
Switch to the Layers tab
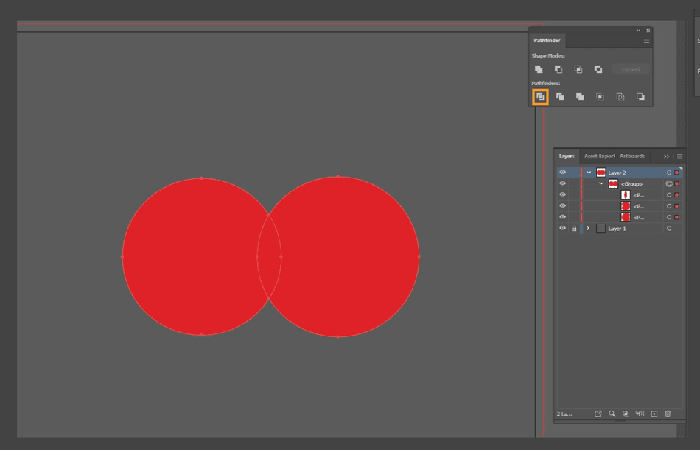pyautogui.click(x=567, y=156)
